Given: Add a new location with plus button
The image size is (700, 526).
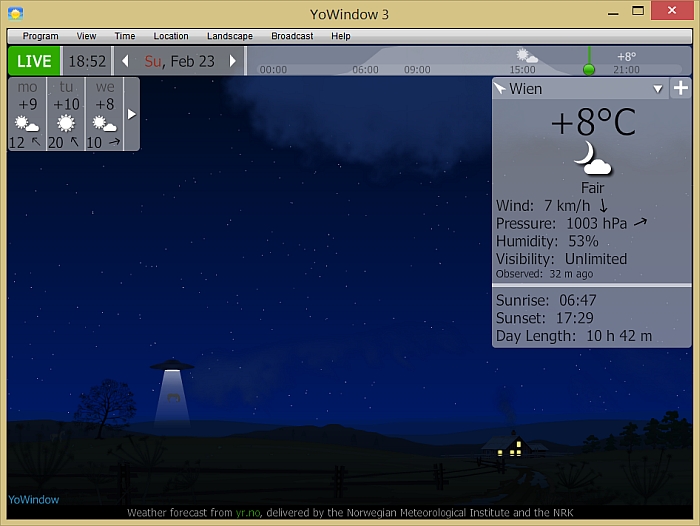Looking at the screenshot, I should [680, 88].
